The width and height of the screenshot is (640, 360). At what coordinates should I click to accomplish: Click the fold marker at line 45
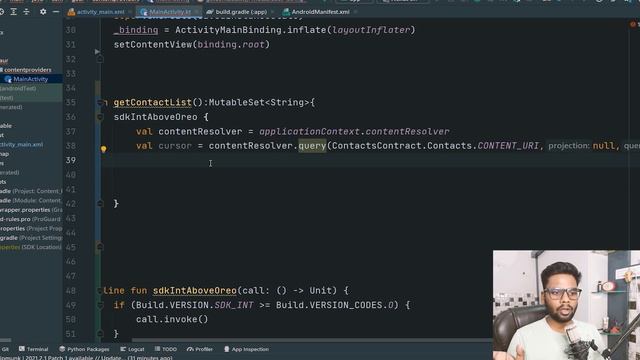click(100, 247)
